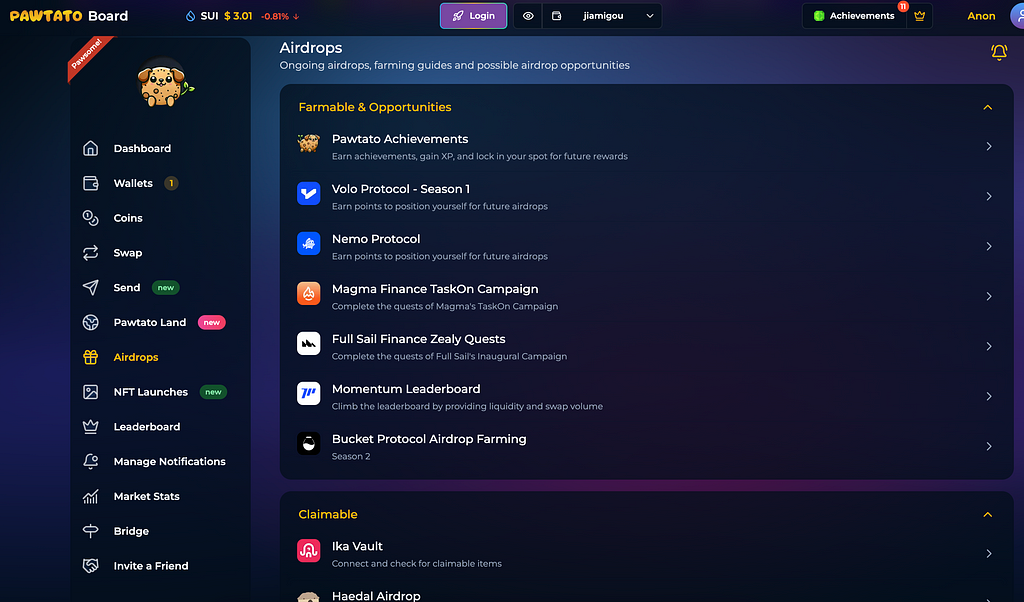Click the crown icon beside Achievements
This screenshot has width=1024, height=602.
point(920,16)
